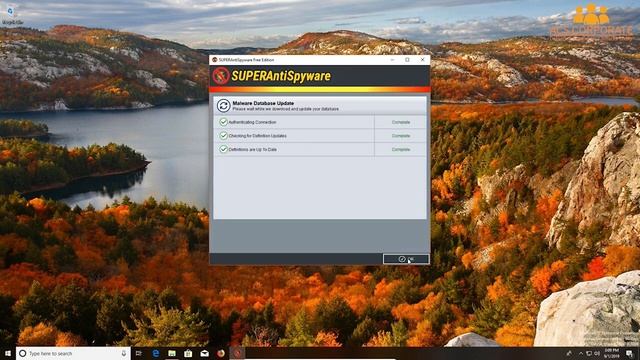Click the volume icon in system tray
This screenshot has height=360, width=640.
(597, 353)
